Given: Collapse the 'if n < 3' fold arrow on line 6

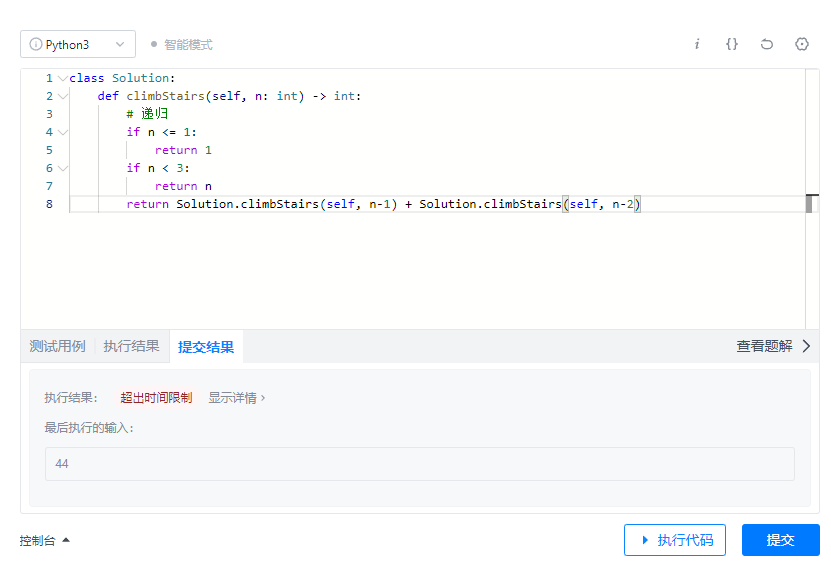Looking at the screenshot, I should pyautogui.click(x=63, y=169).
